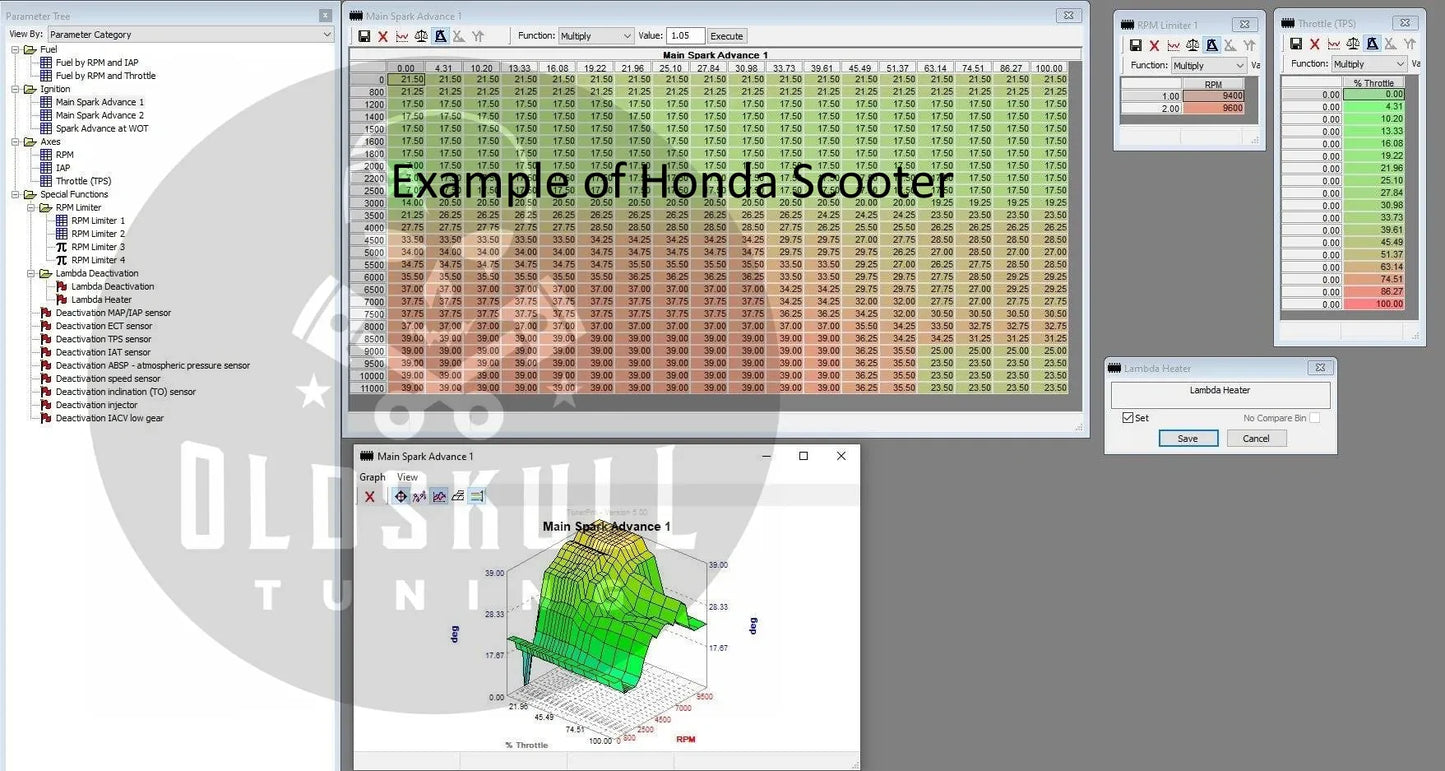This screenshot has width=1445, height=771.
Task: Close the Lambda Heater dialog
Action: [x=1319, y=368]
